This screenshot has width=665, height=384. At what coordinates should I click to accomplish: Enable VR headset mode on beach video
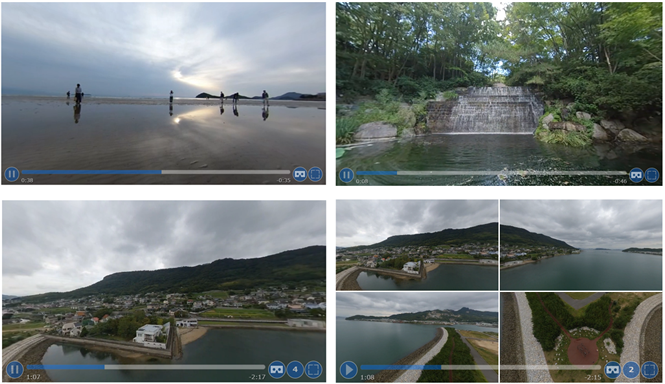[300, 174]
